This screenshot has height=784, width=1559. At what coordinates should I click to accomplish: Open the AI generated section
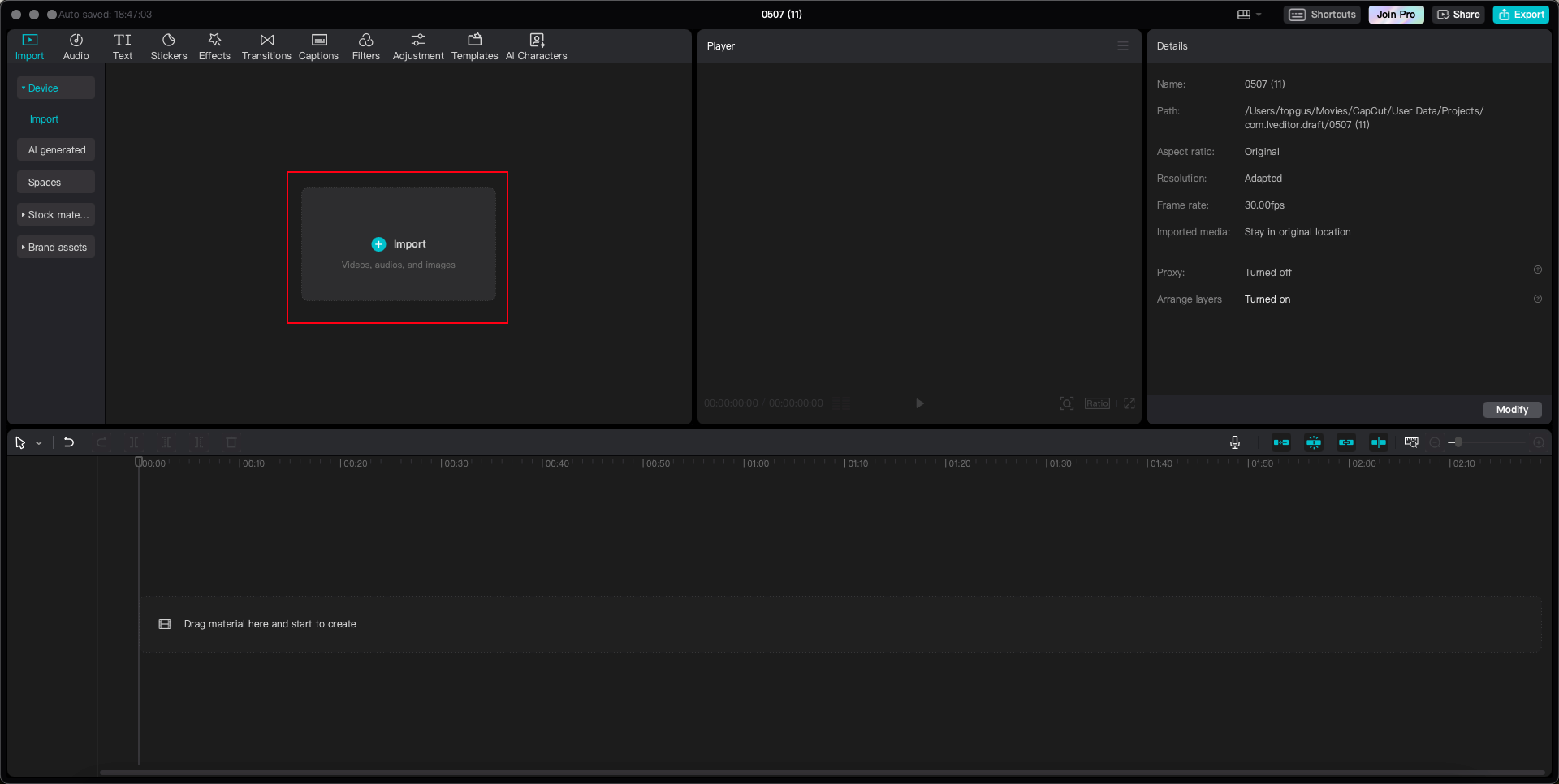click(56, 149)
